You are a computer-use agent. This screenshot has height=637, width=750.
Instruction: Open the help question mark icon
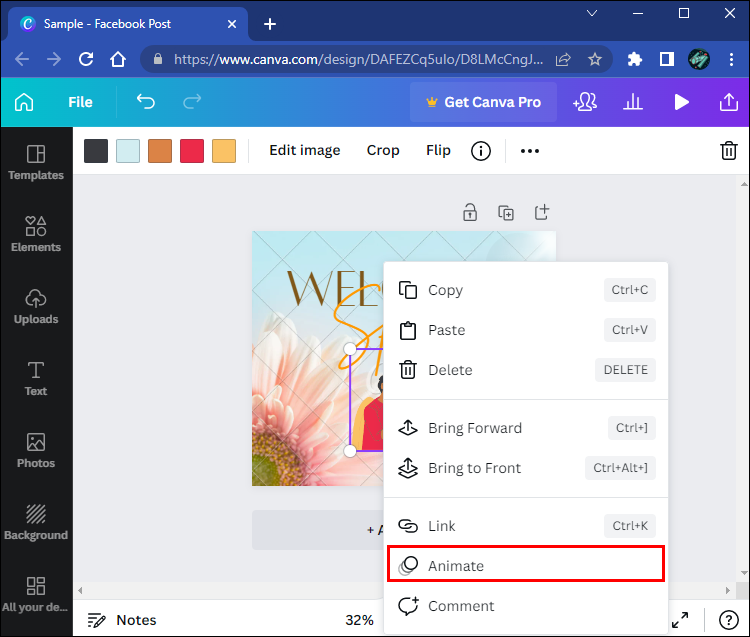(x=728, y=620)
